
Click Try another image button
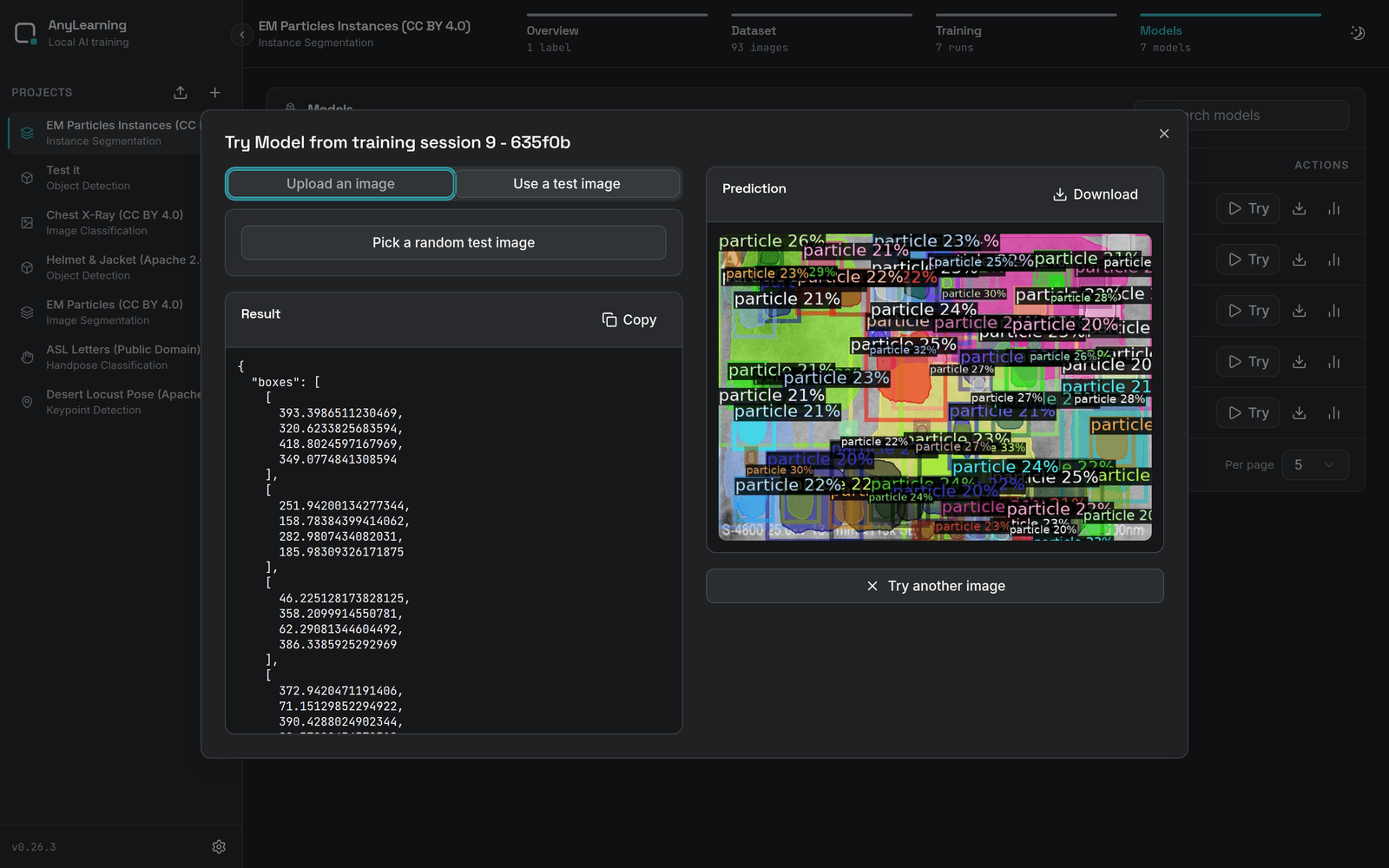tap(935, 586)
